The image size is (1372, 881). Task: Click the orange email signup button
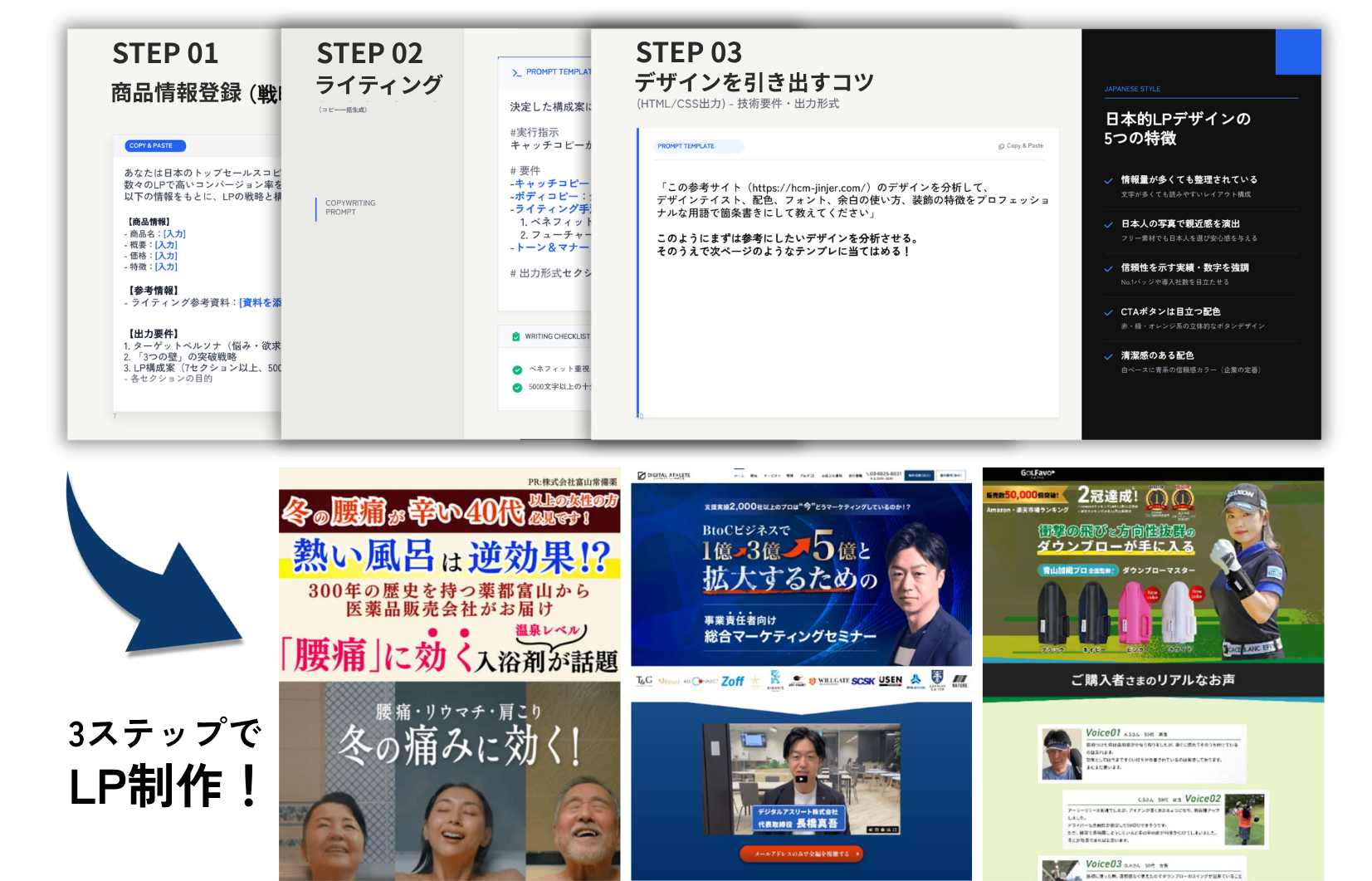pos(801,853)
